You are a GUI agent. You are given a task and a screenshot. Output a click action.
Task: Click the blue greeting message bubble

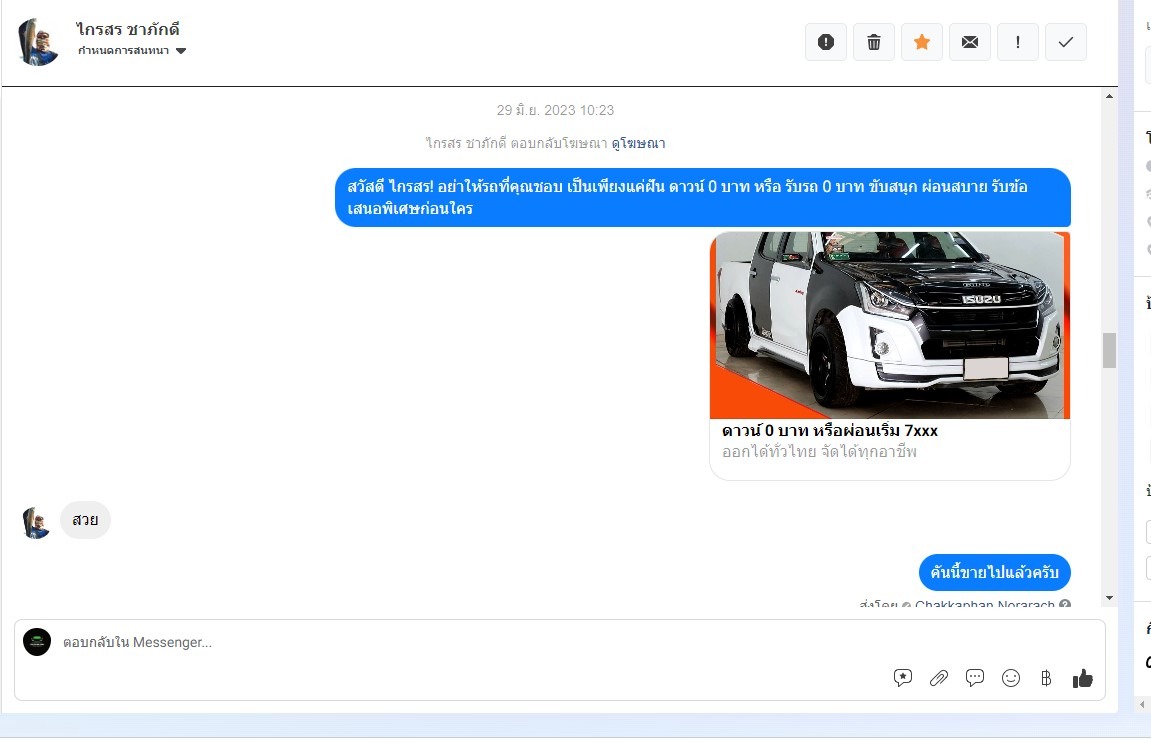click(702, 197)
